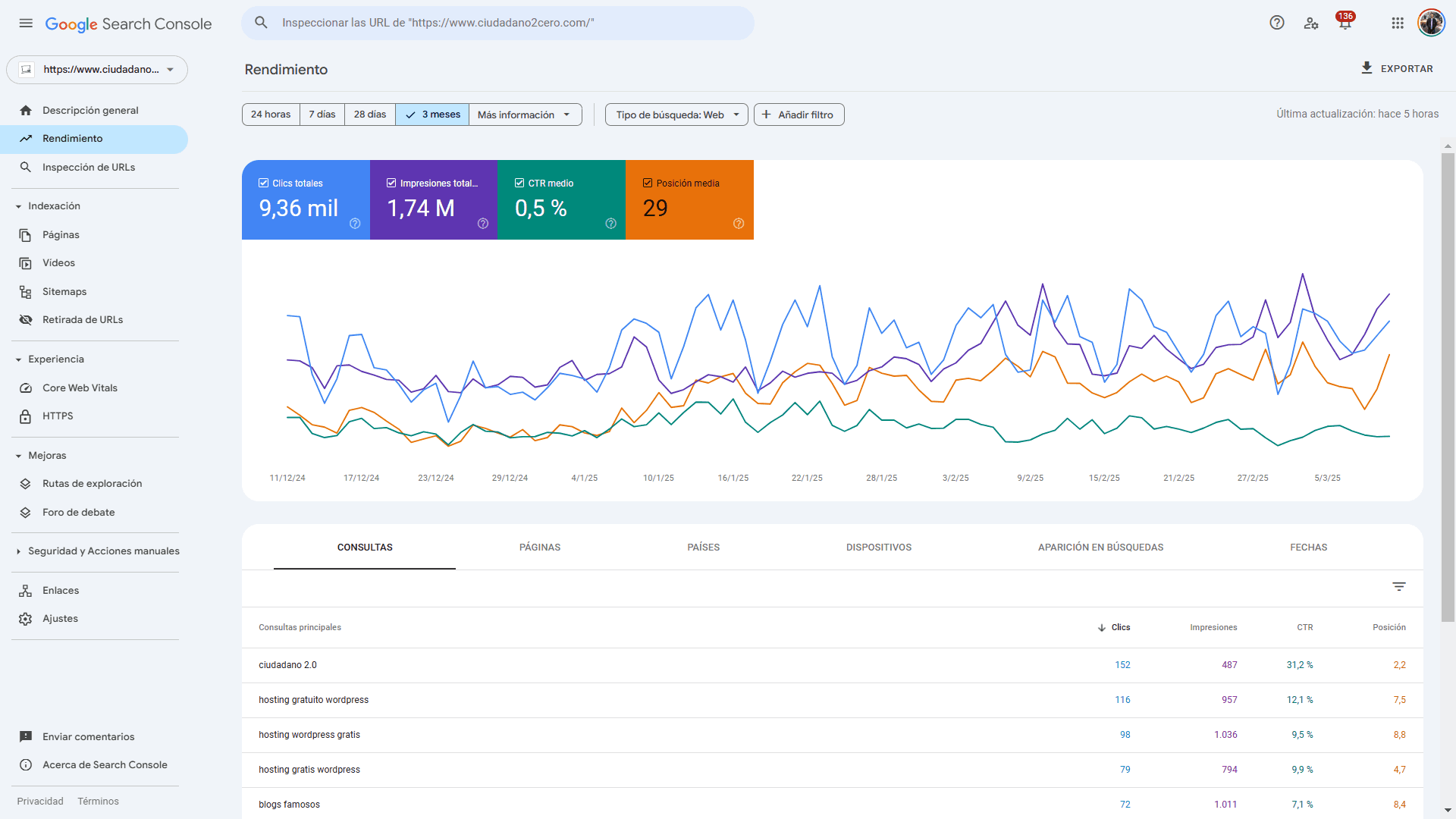Click the Privacidad link
The height and width of the screenshot is (819, 1456).
click(40, 802)
